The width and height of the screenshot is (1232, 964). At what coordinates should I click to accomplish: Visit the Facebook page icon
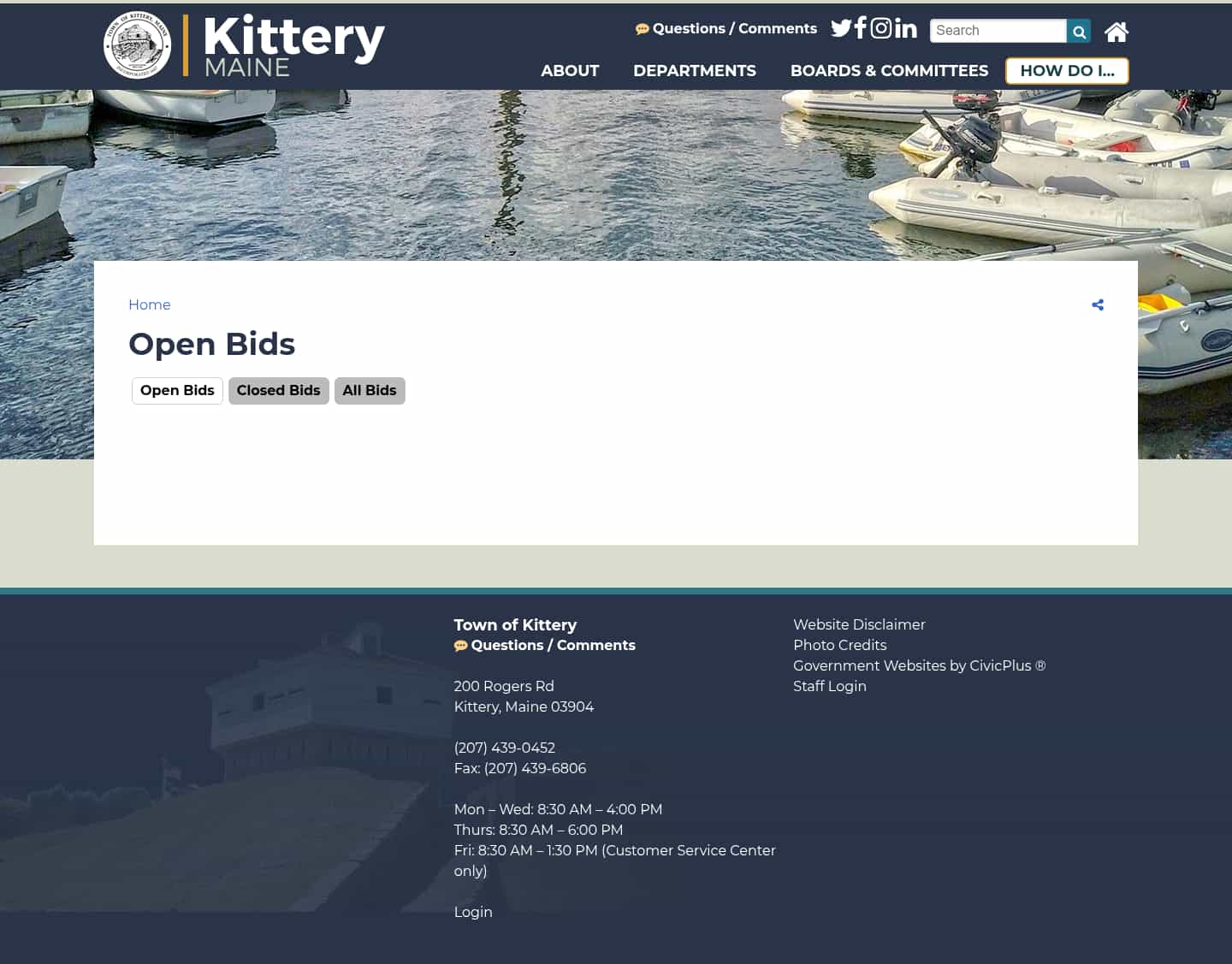pyautogui.click(x=861, y=28)
